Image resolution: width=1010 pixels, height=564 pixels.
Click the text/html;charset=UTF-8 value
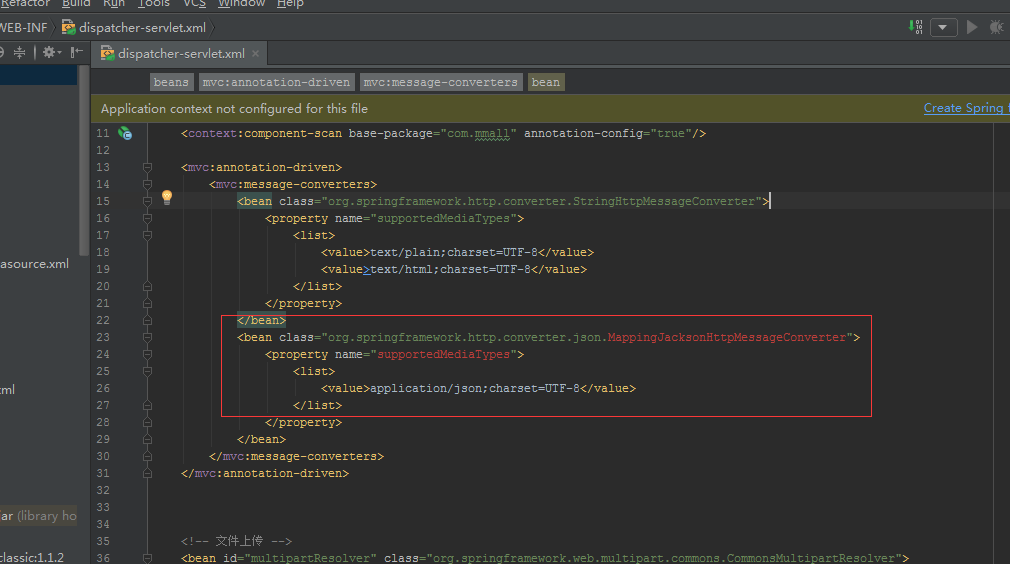pos(450,269)
